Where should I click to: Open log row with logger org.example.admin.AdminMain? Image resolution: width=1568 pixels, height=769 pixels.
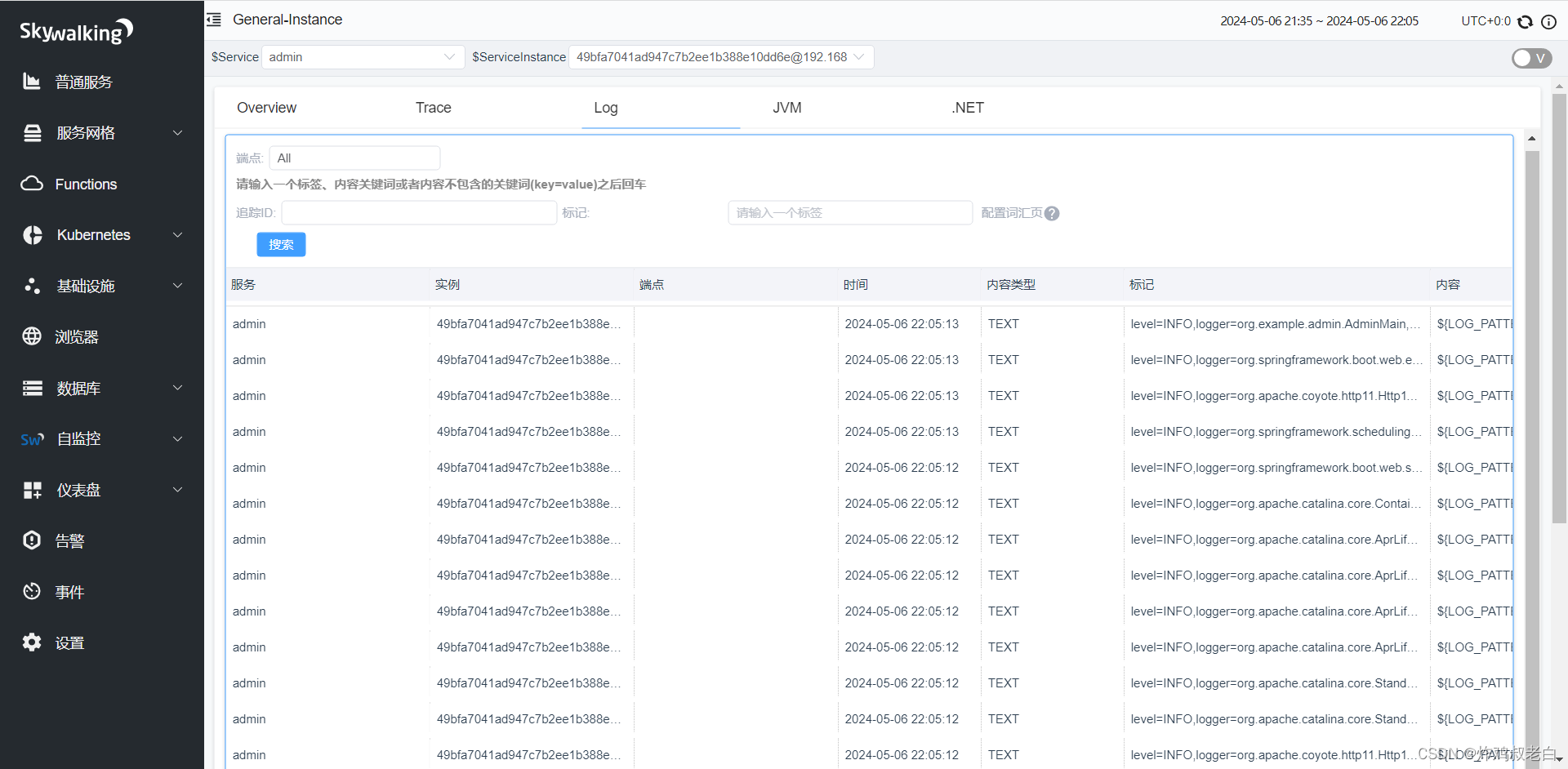pos(870,324)
